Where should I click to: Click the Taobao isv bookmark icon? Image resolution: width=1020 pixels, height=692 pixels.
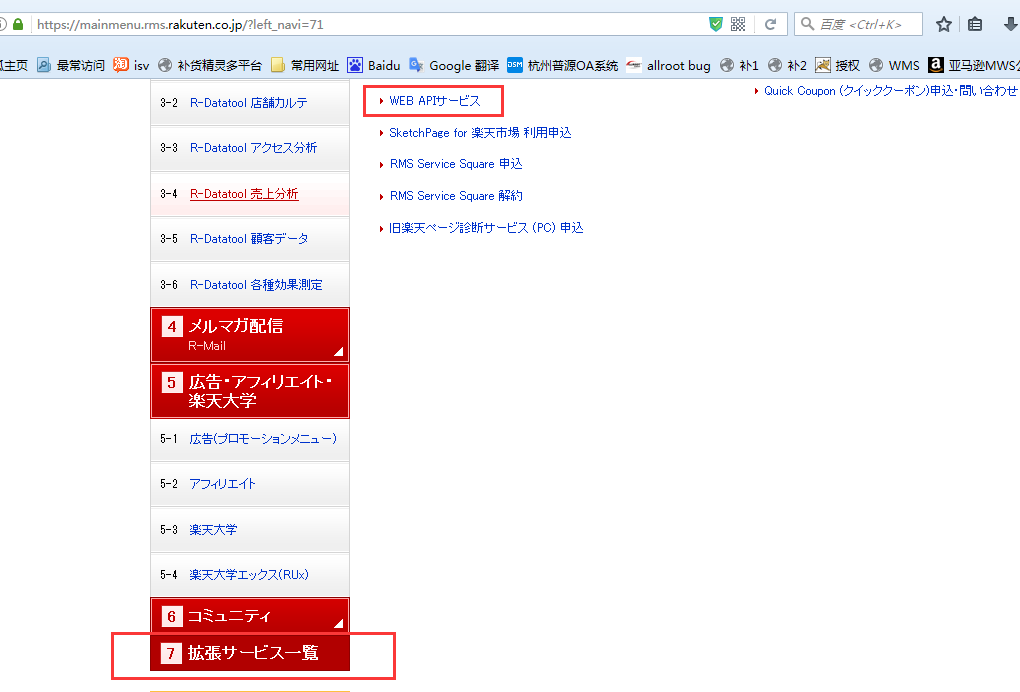(120, 65)
